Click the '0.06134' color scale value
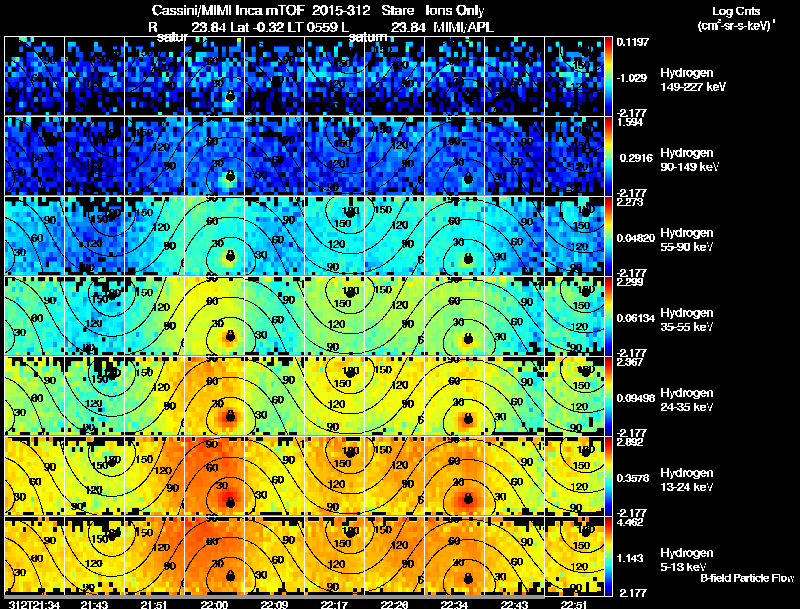This screenshot has height=609, width=800. 636,318
